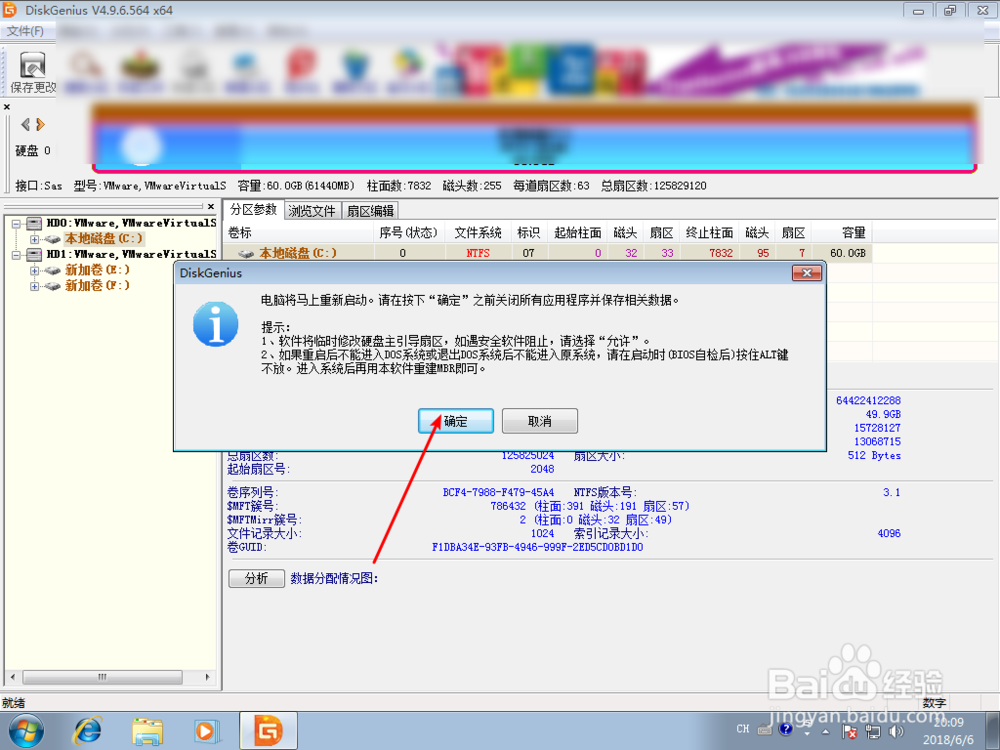Viewport: 1000px width, 750px height.
Task: Click the DiskGenius taskbar button
Action: [268, 731]
